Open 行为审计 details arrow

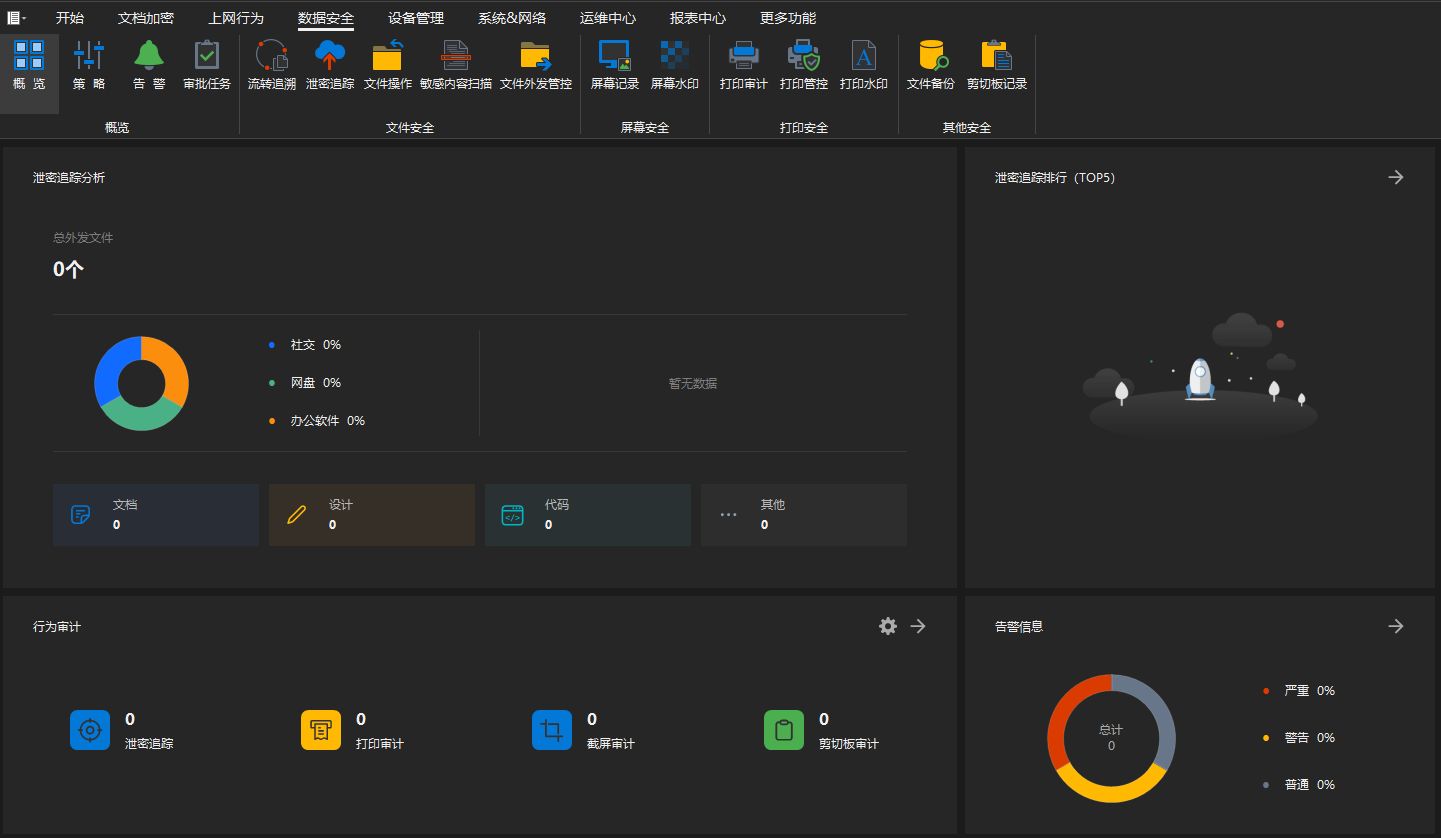pos(918,626)
